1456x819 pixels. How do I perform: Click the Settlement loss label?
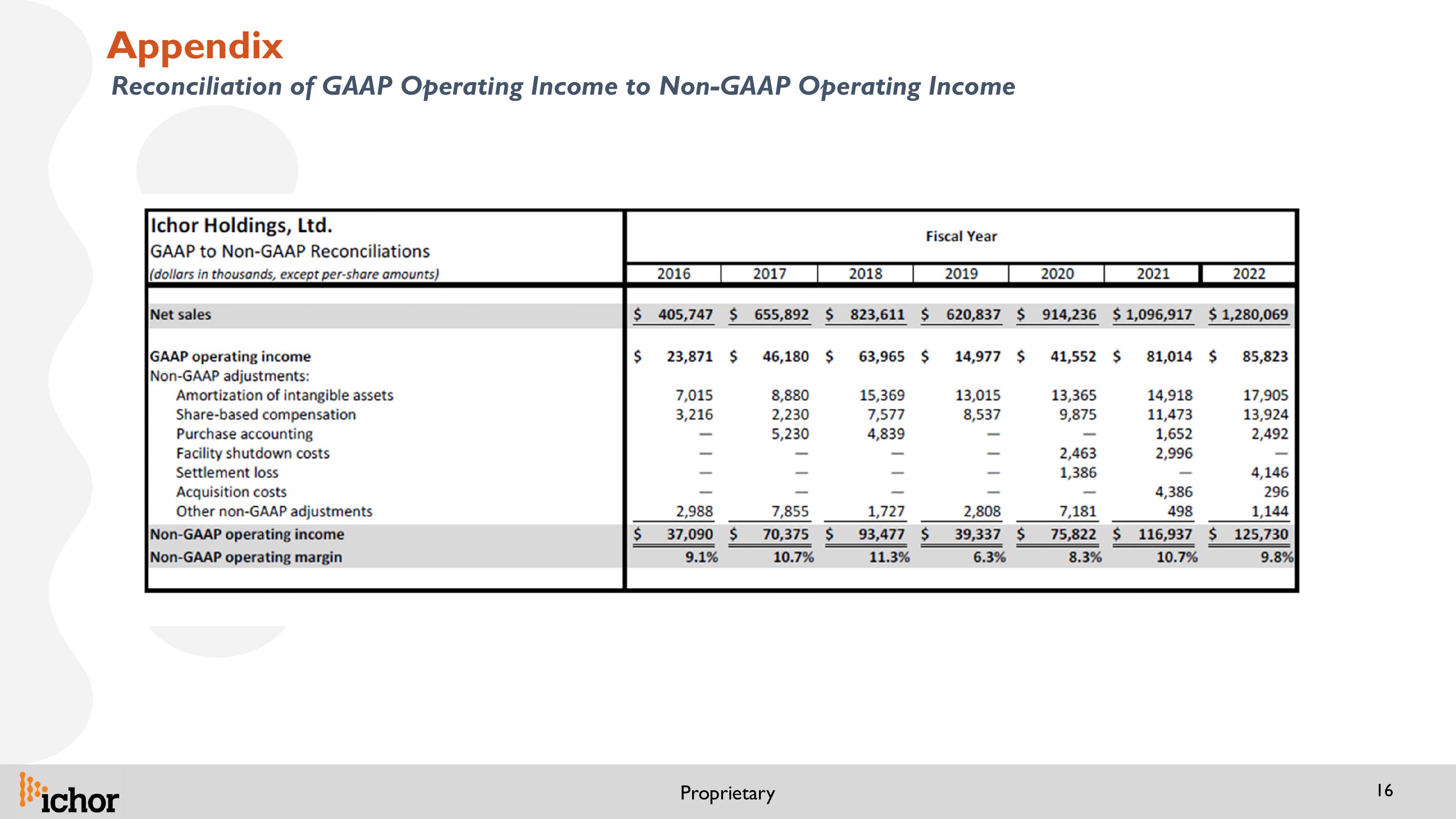[x=227, y=473]
